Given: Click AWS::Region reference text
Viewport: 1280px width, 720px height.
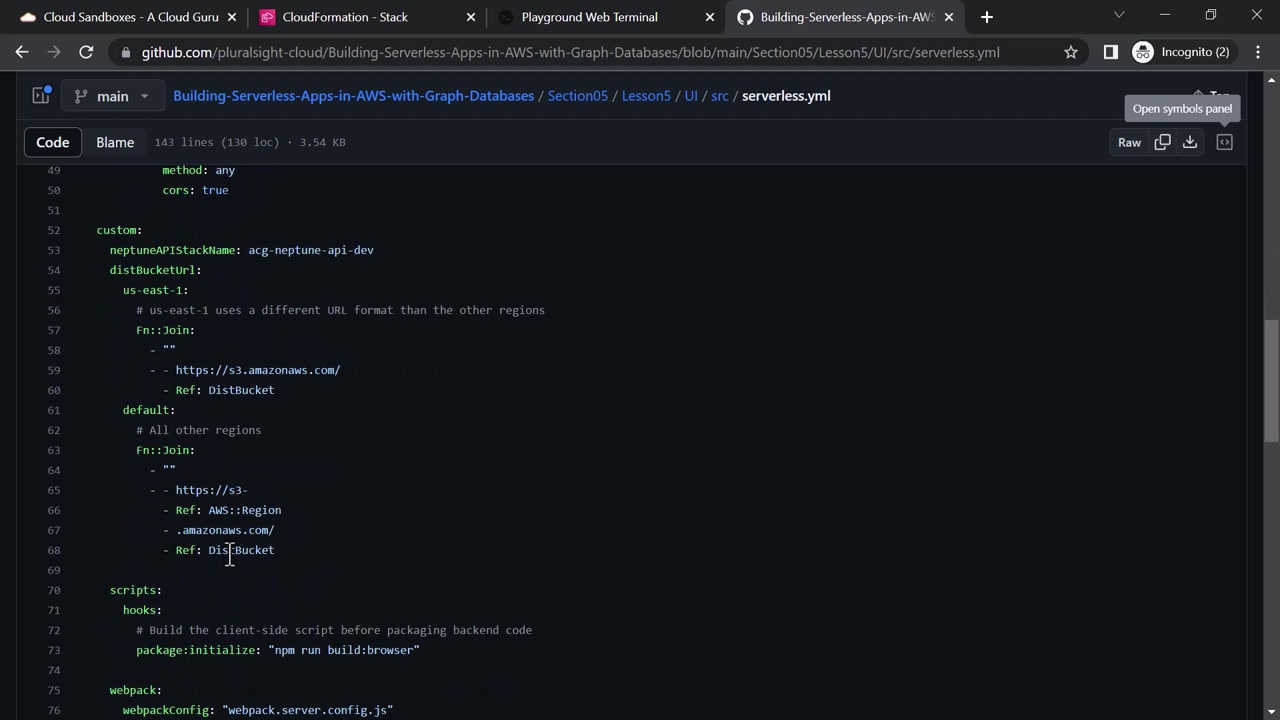Looking at the screenshot, I should click(x=245, y=510).
